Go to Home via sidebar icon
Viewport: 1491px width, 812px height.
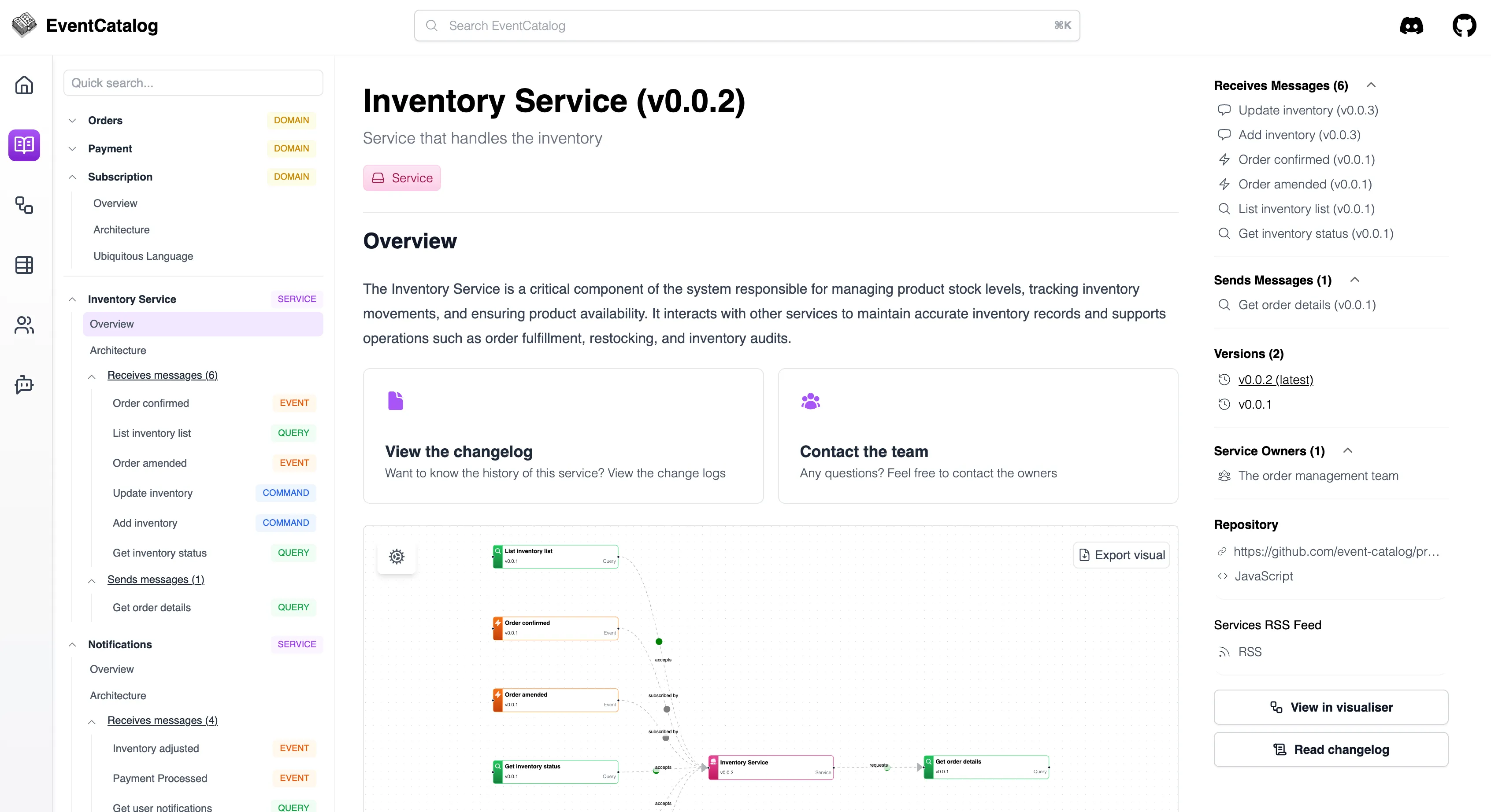[24, 85]
